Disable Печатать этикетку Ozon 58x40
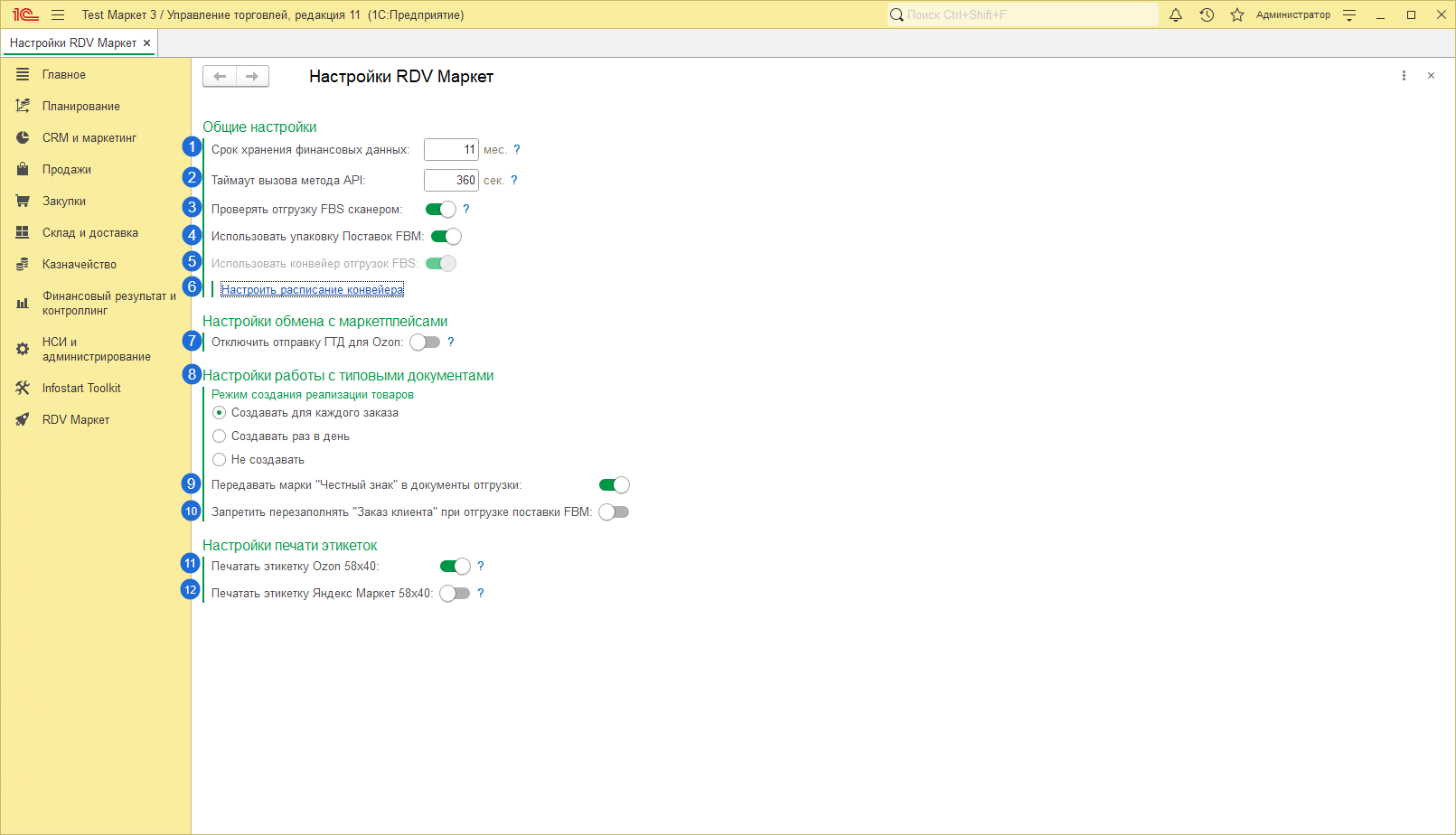Viewport: 1456px width, 835px height. [x=456, y=567]
